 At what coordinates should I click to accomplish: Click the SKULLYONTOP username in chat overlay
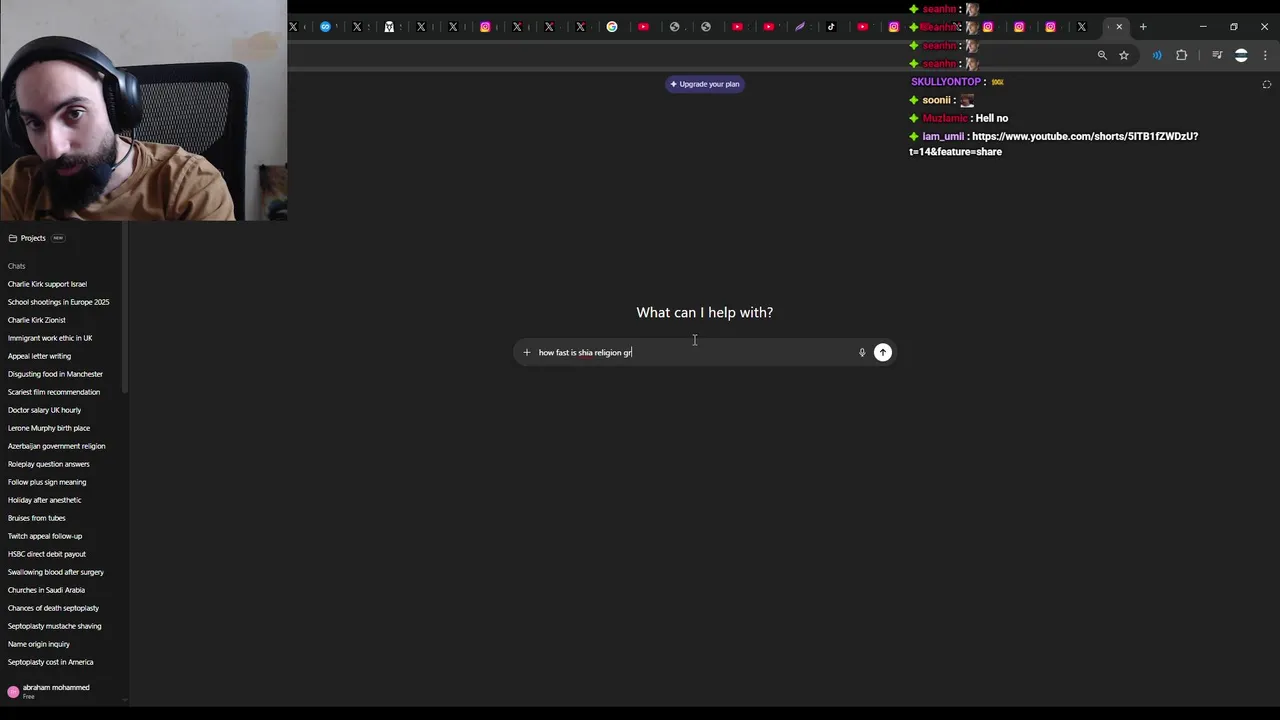pos(946,82)
